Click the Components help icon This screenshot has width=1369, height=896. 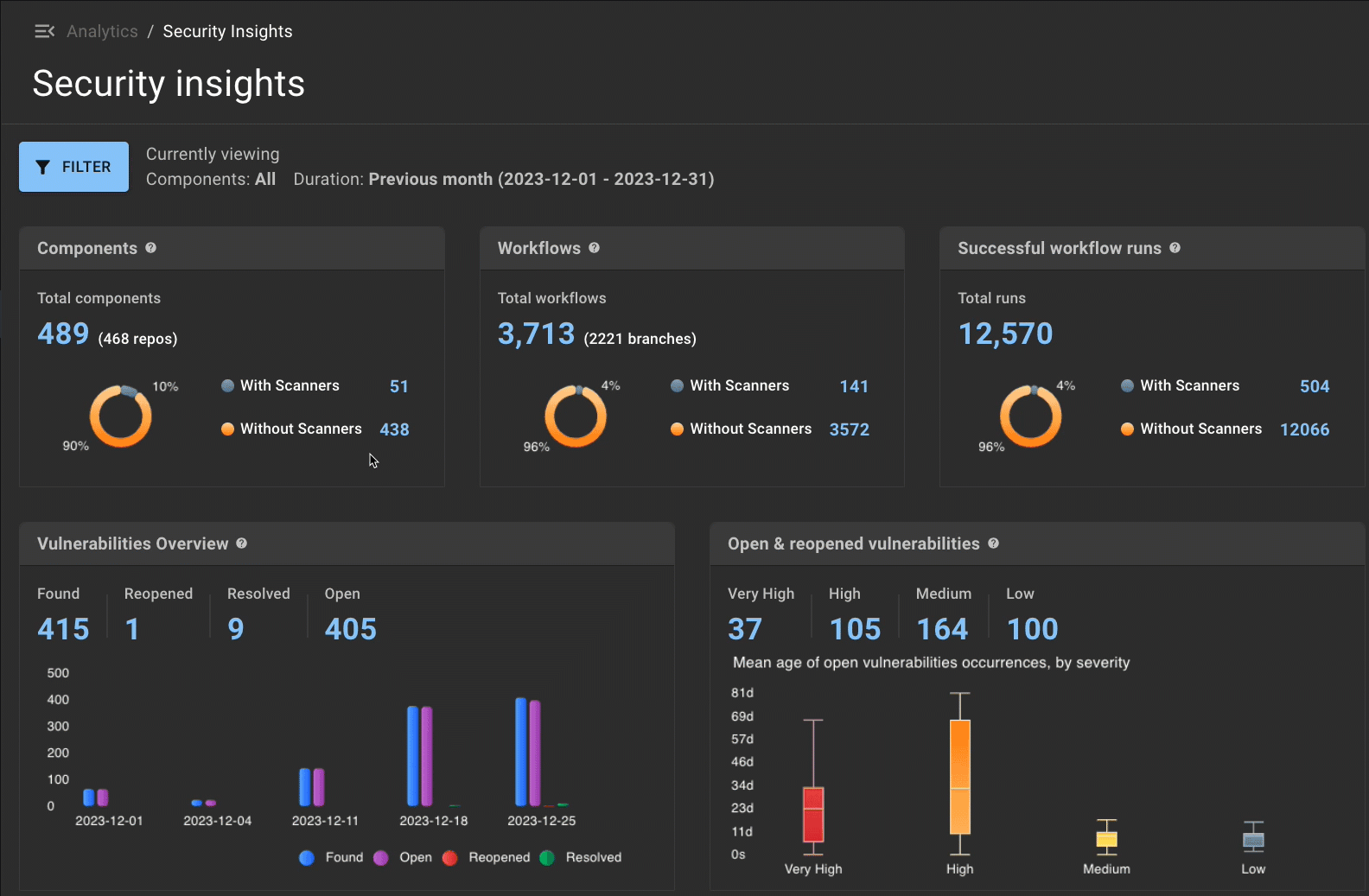pyautogui.click(x=151, y=248)
